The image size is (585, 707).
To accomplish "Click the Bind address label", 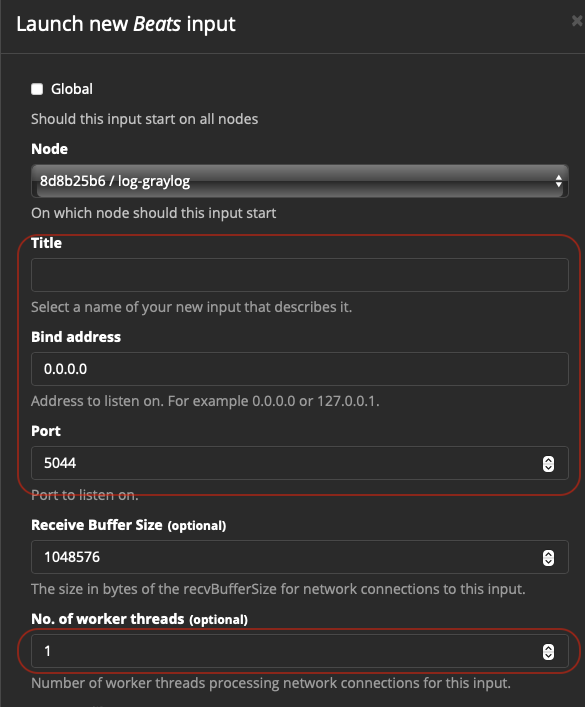I will click(x=76, y=337).
